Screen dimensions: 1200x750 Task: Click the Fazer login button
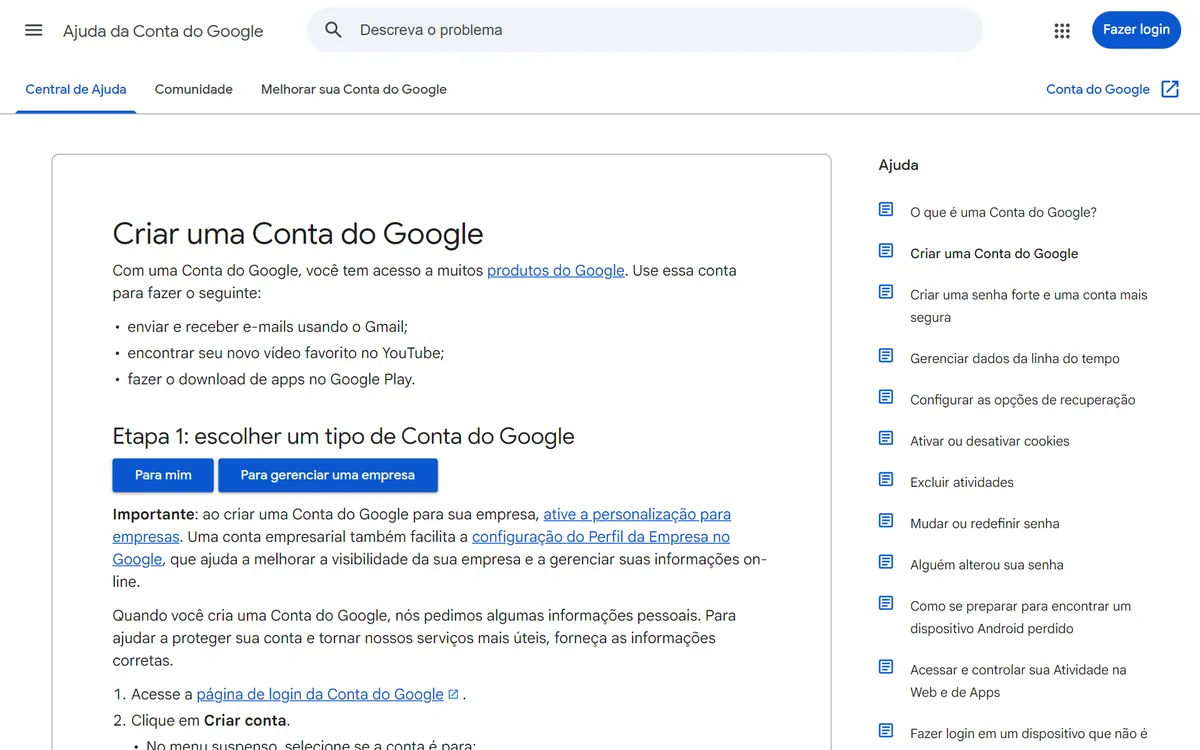coord(1136,30)
